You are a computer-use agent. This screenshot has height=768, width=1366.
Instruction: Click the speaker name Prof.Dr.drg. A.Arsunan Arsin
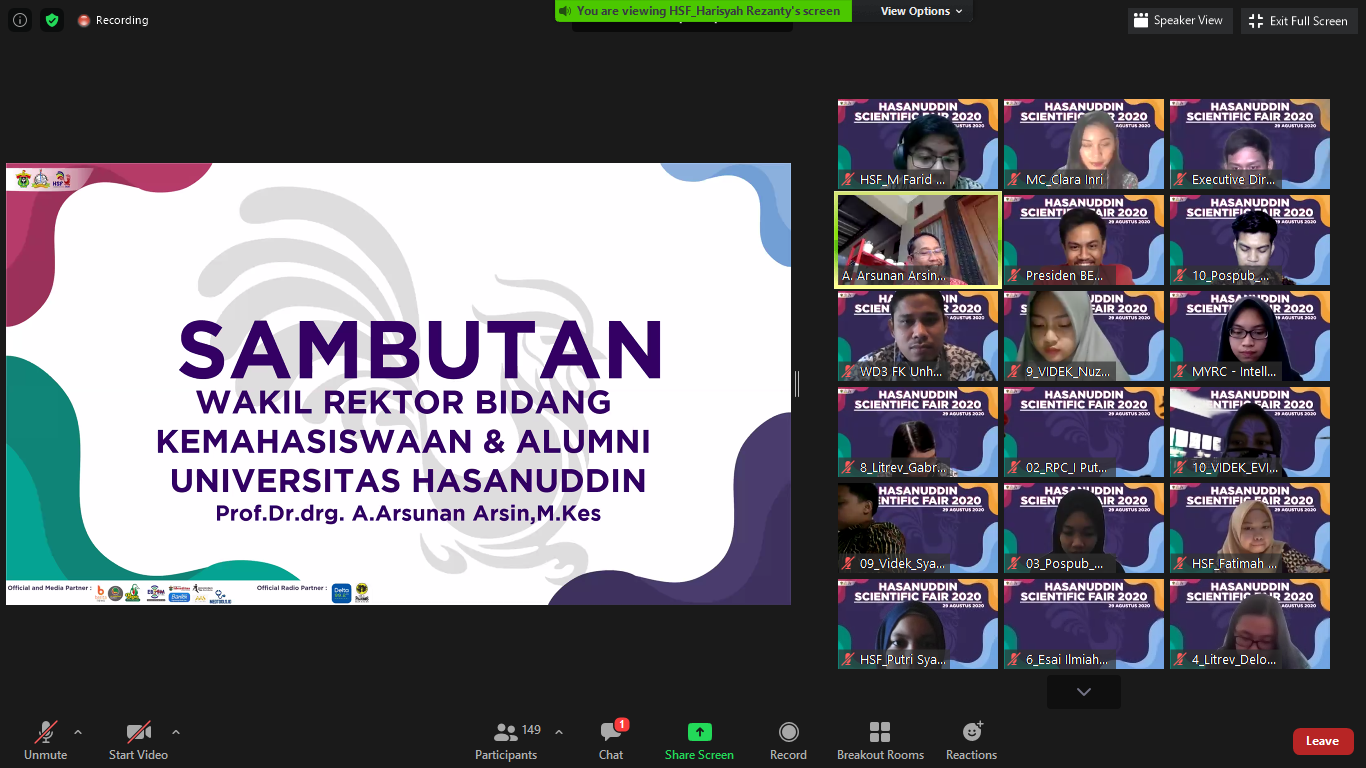[x=408, y=514]
